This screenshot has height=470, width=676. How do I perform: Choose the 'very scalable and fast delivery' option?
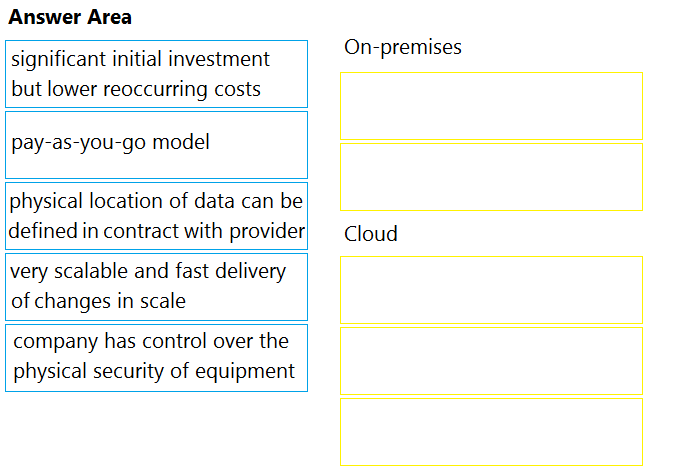click(156, 287)
